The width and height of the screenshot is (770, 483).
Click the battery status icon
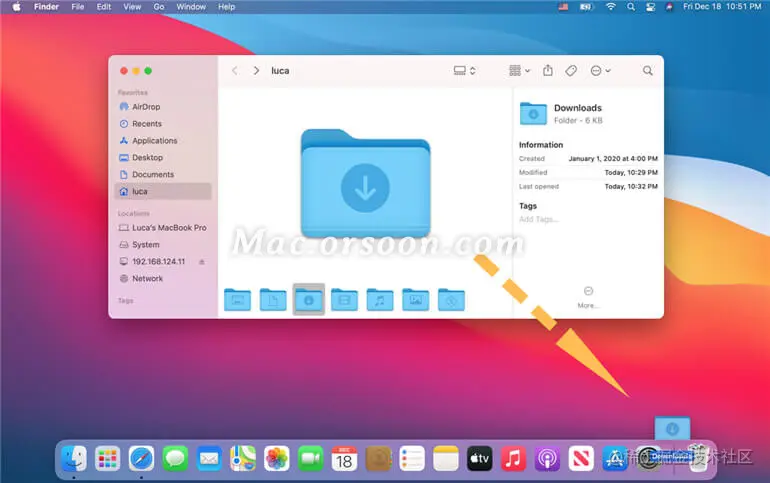tap(586, 7)
